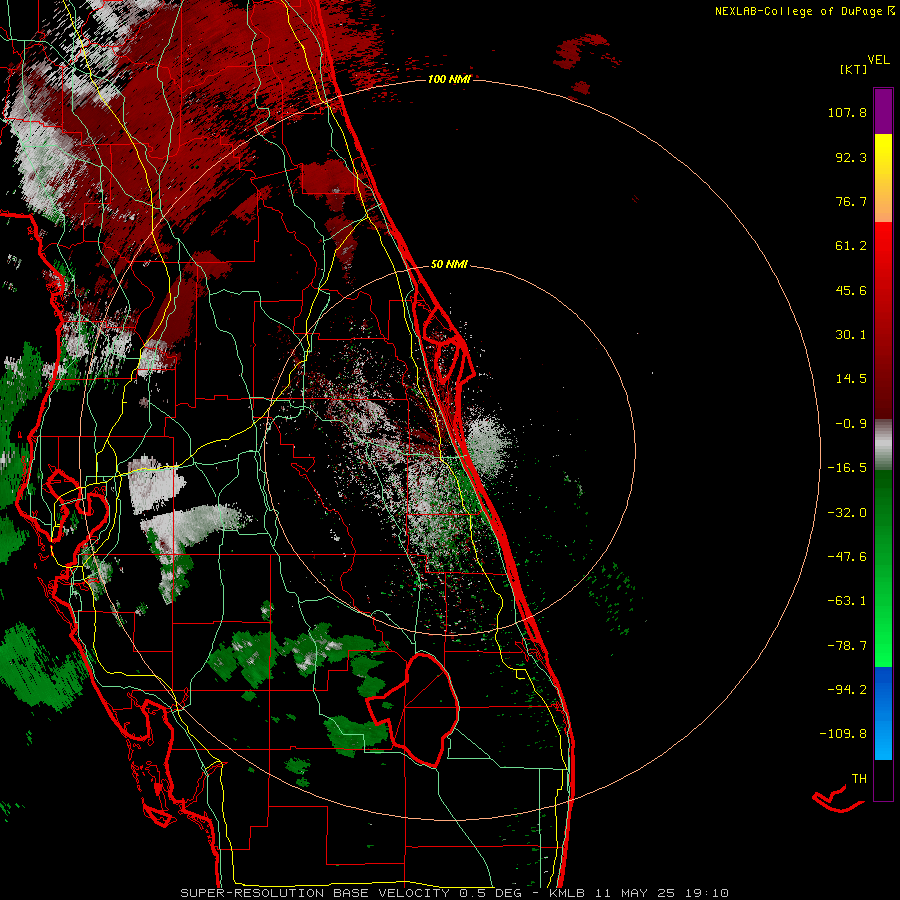Click the KMLB 11 MAY 25 19:10 timestamp
Screen dimensions: 900x900
(639, 893)
